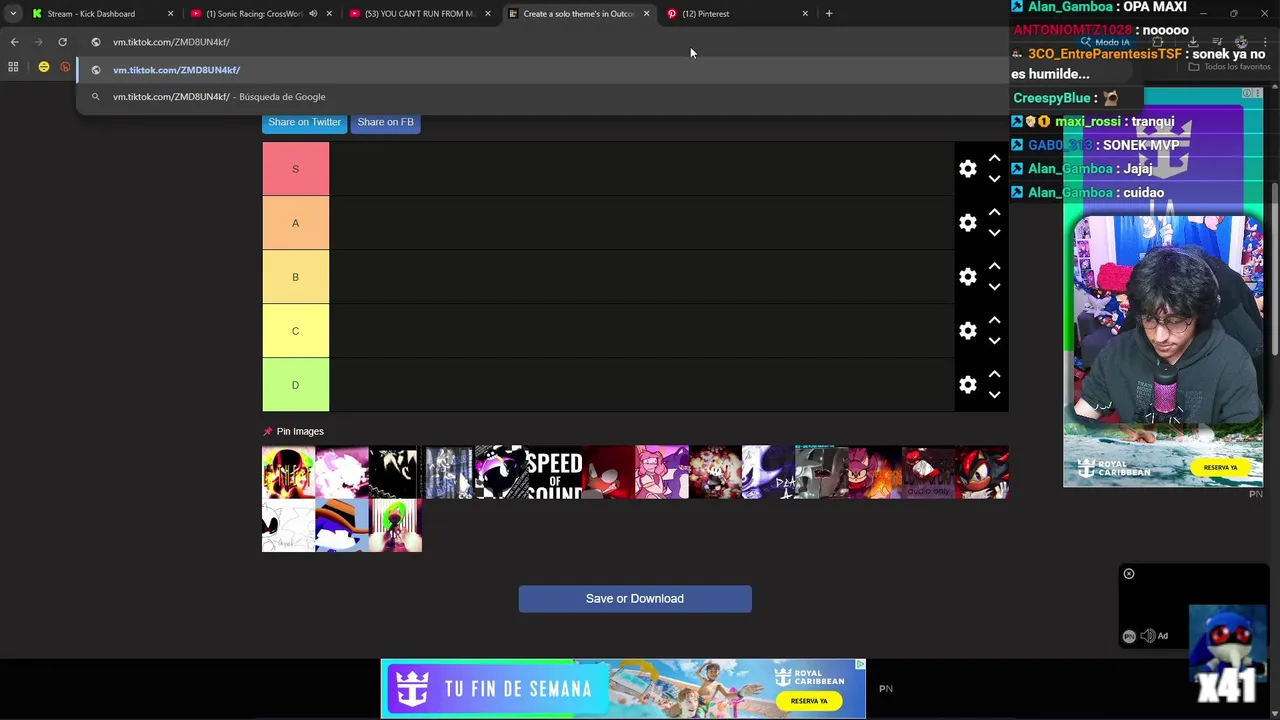Close the floating video ad

(1129, 574)
